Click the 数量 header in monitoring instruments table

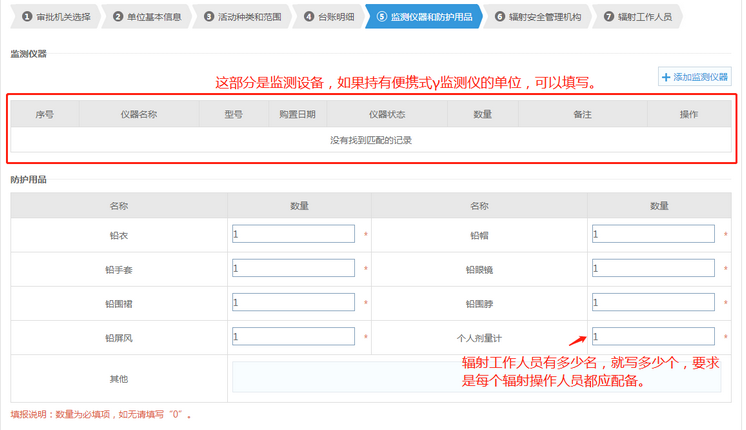482,114
